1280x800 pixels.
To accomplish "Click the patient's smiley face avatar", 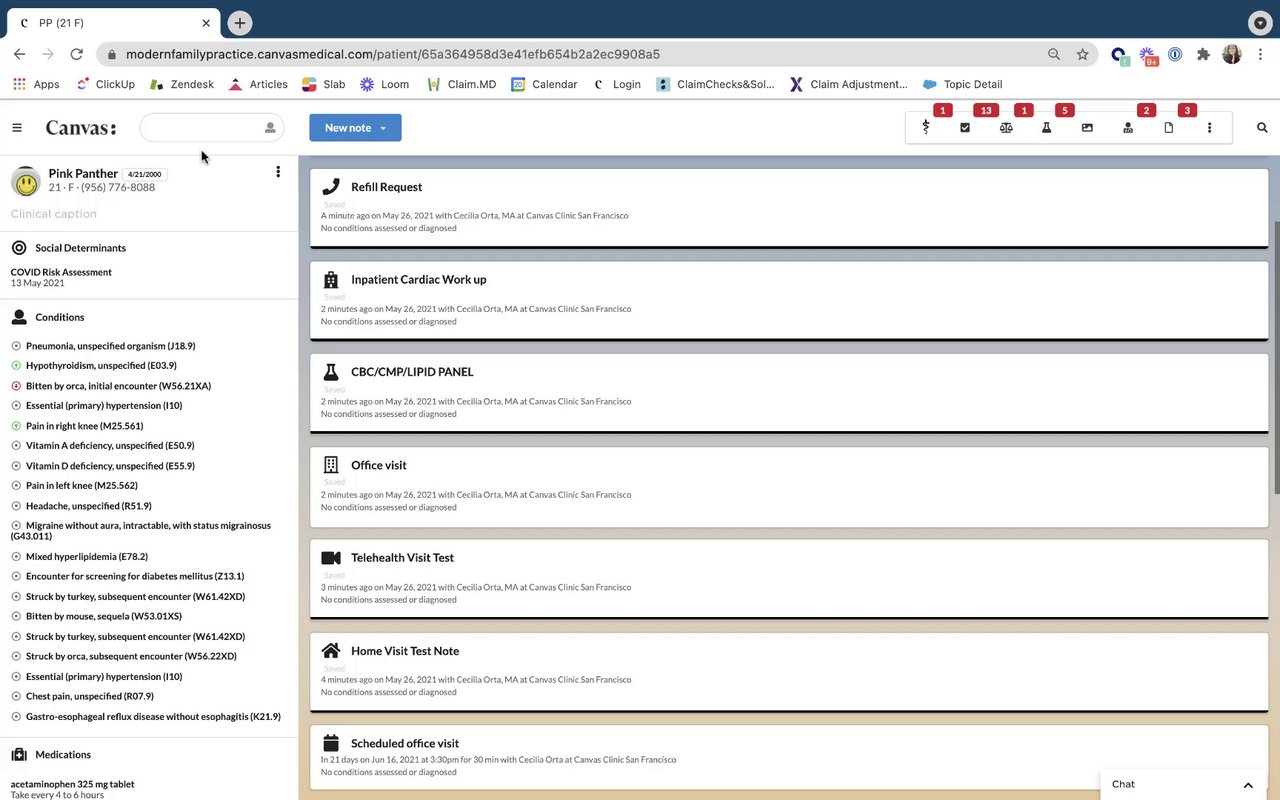I will 25,181.
